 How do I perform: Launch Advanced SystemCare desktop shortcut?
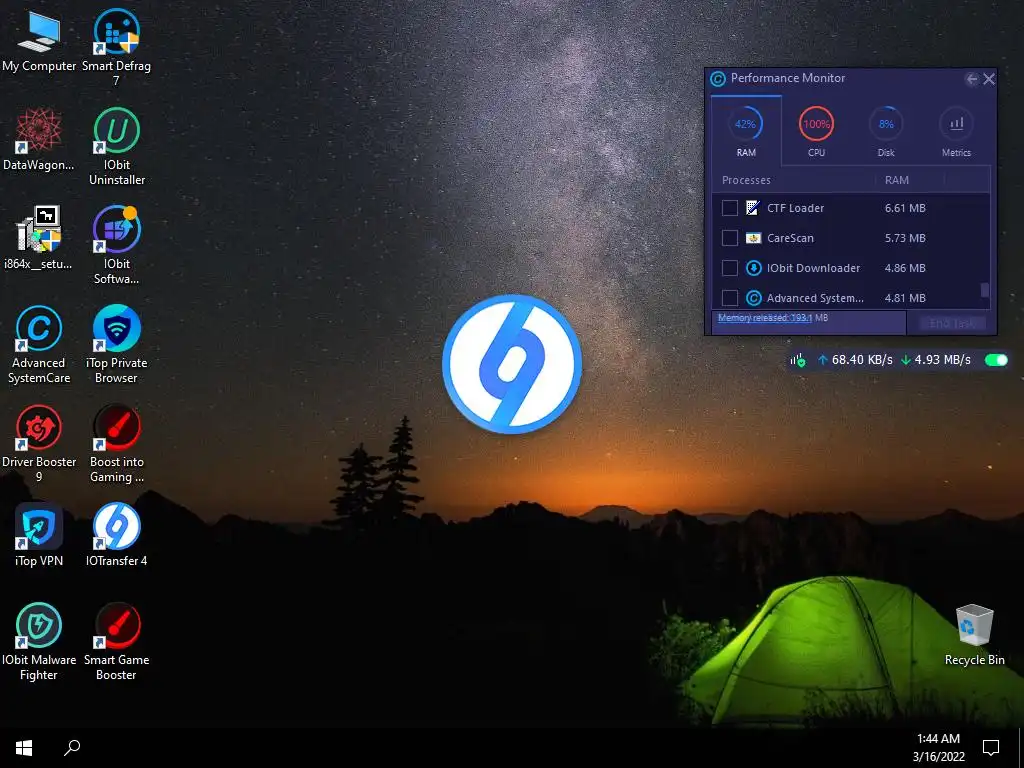pos(39,344)
